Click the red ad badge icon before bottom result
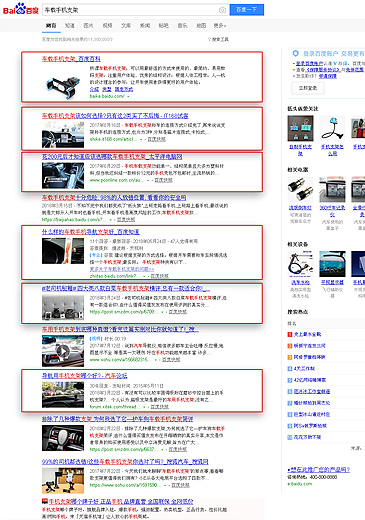This screenshot has height=520, width=365. 45,501
